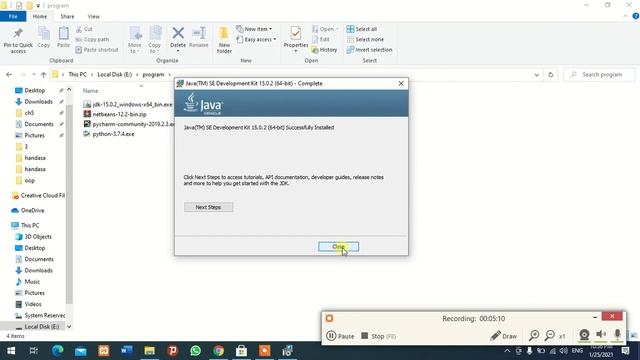The width and height of the screenshot is (640, 360).
Task: Click the Cut command
Action: pyautogui.click(x=84, y=29)
